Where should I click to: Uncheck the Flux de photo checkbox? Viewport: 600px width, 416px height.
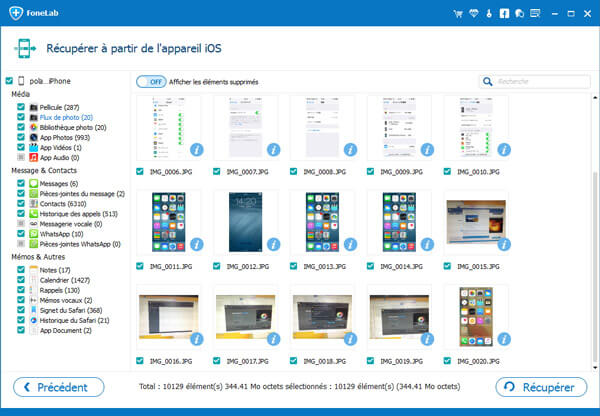[21, 117]
